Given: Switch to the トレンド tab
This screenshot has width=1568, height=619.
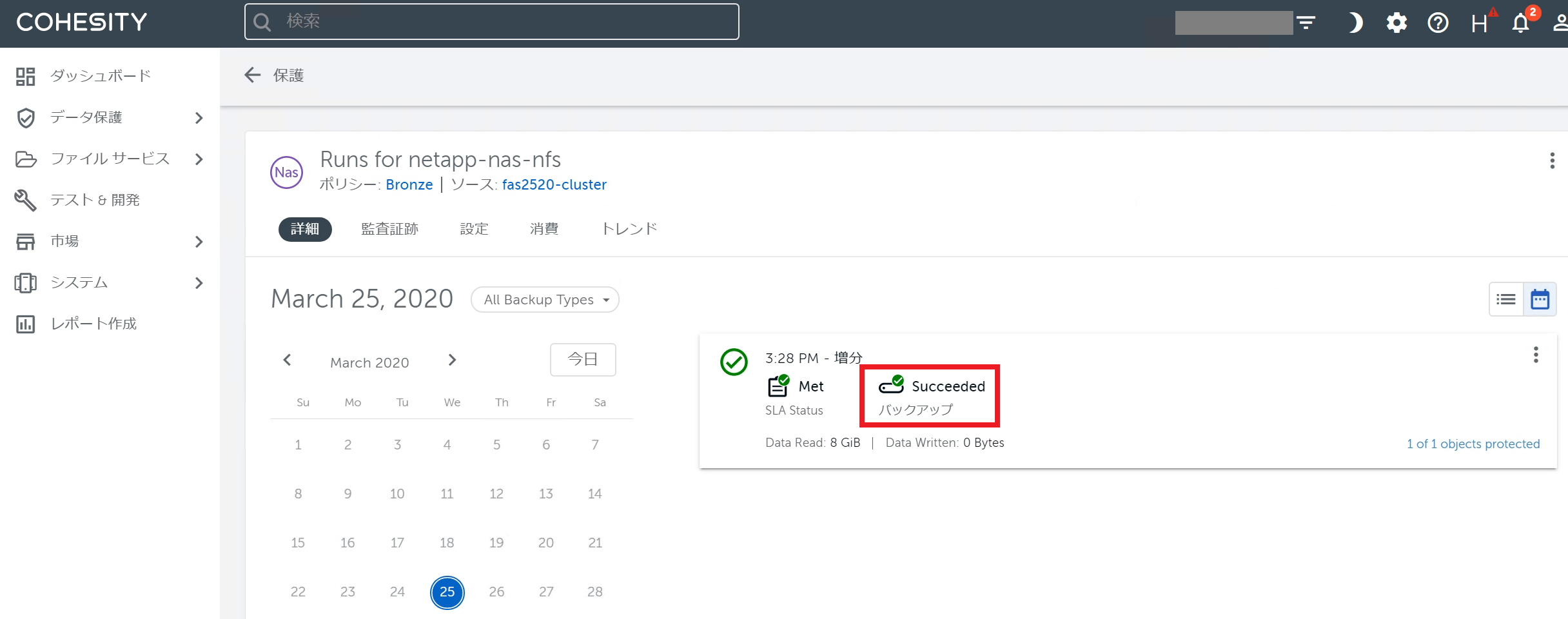Looking at the screenshot, I should click(629, 229).
